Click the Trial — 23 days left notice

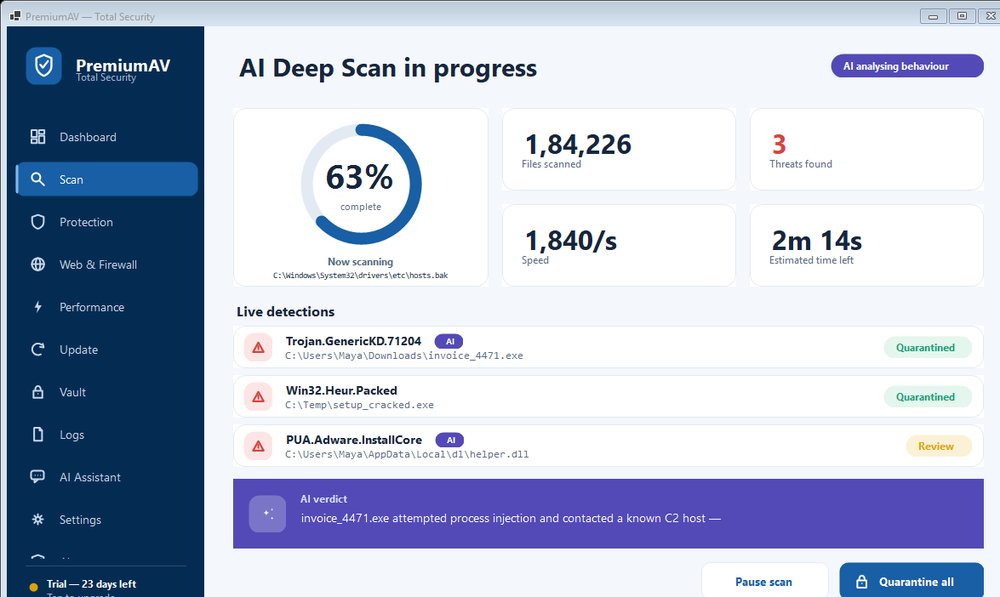coord(91,584)
